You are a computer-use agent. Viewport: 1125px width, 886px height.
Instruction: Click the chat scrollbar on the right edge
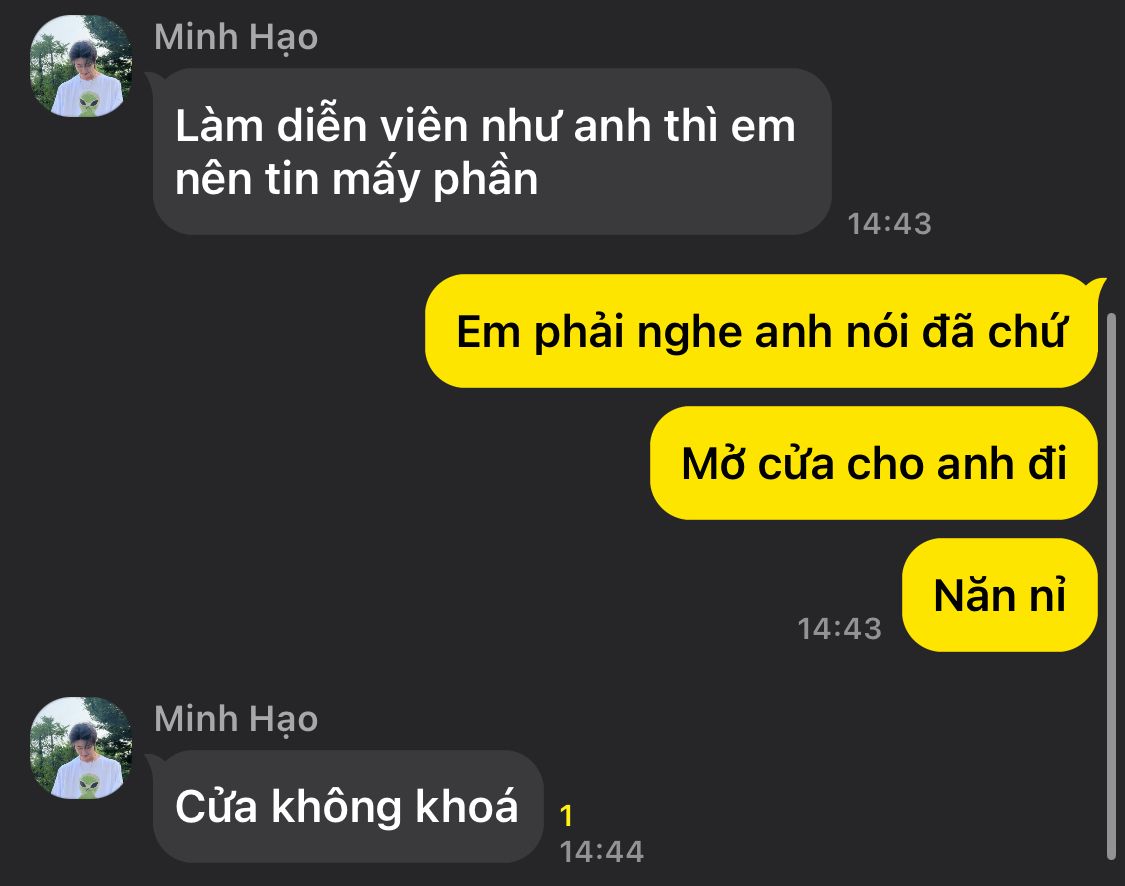[x=1111, y=585]
